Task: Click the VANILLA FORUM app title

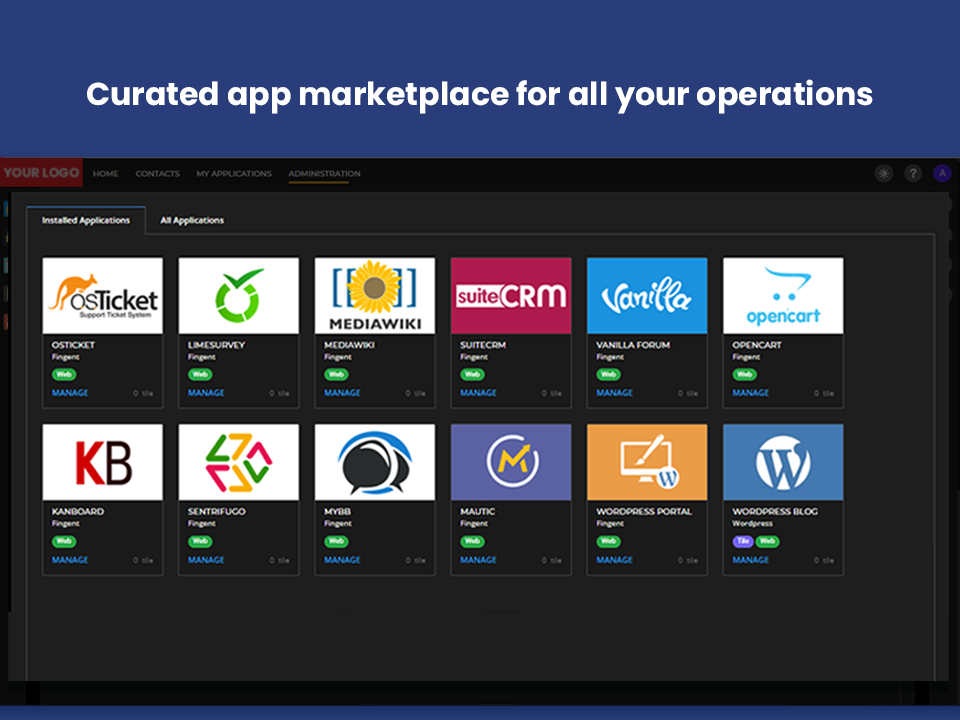Action: point(633,345)
